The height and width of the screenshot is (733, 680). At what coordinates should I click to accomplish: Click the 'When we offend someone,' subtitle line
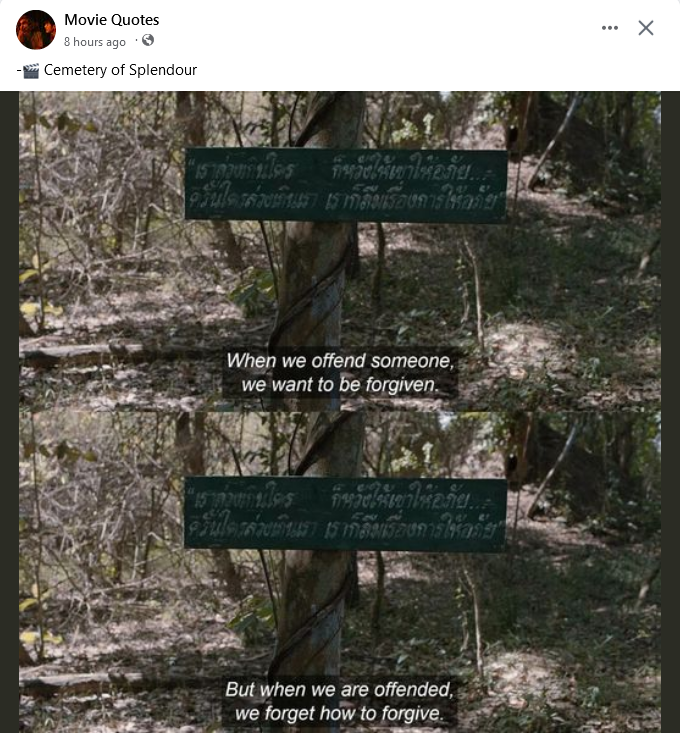coord(340,360)
